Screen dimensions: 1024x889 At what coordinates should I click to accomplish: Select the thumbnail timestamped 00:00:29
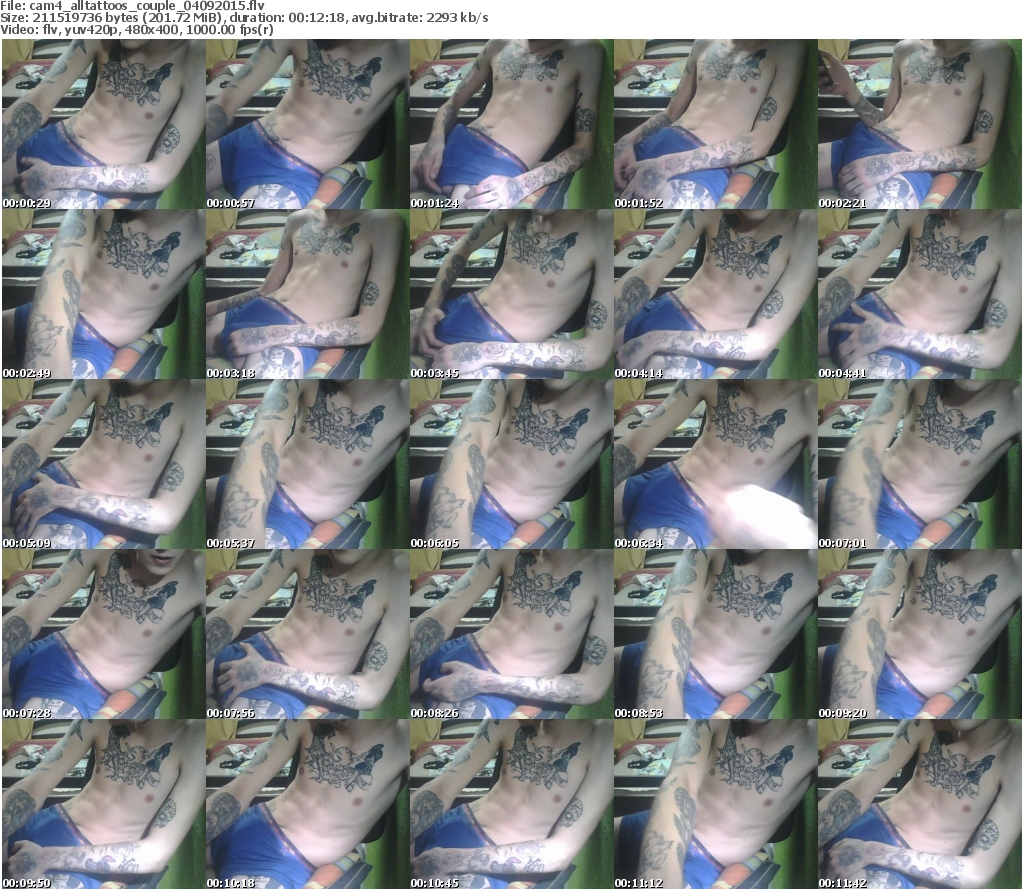[104, 124]
